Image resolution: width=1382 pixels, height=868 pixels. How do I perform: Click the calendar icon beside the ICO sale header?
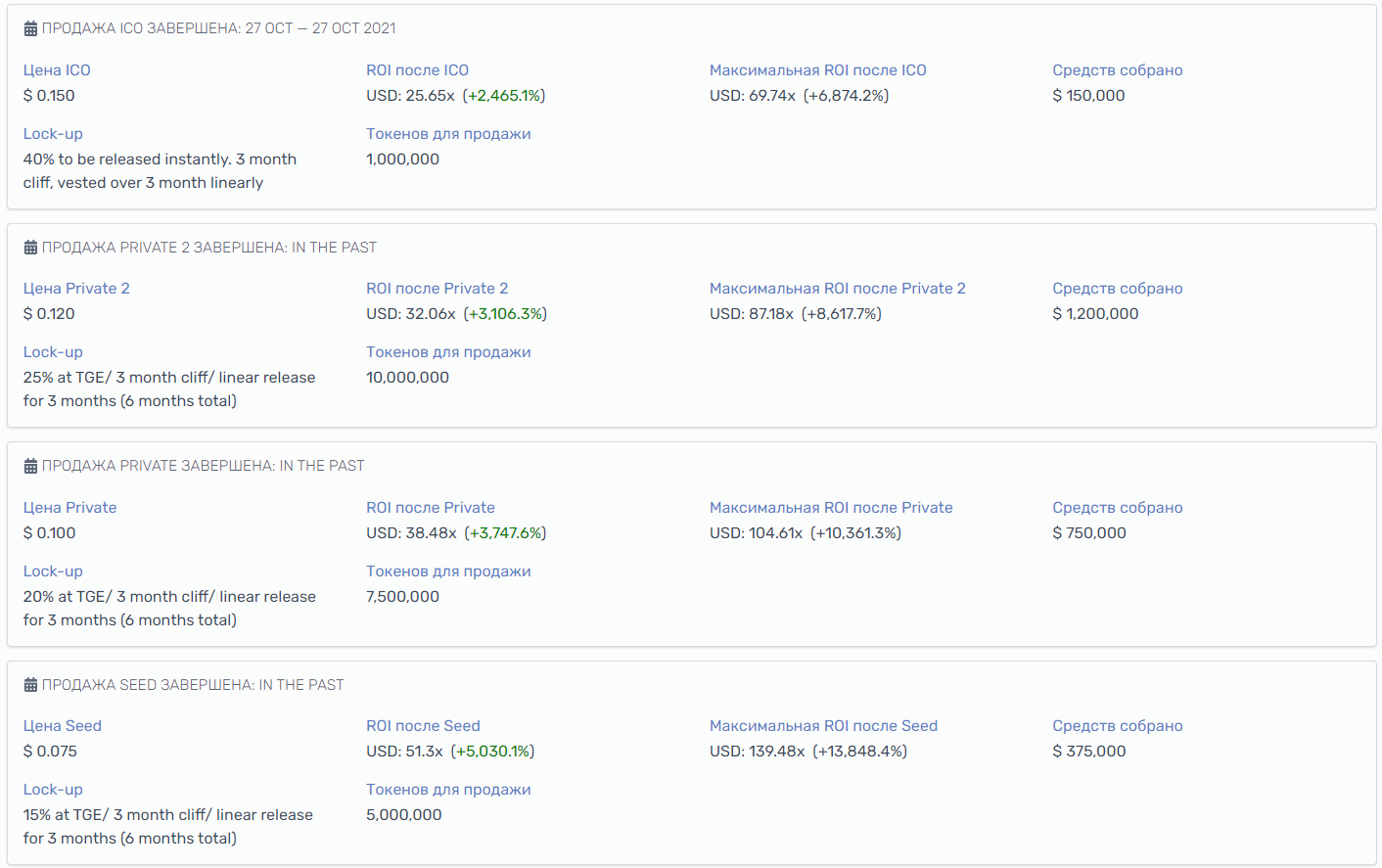(30, 28)
